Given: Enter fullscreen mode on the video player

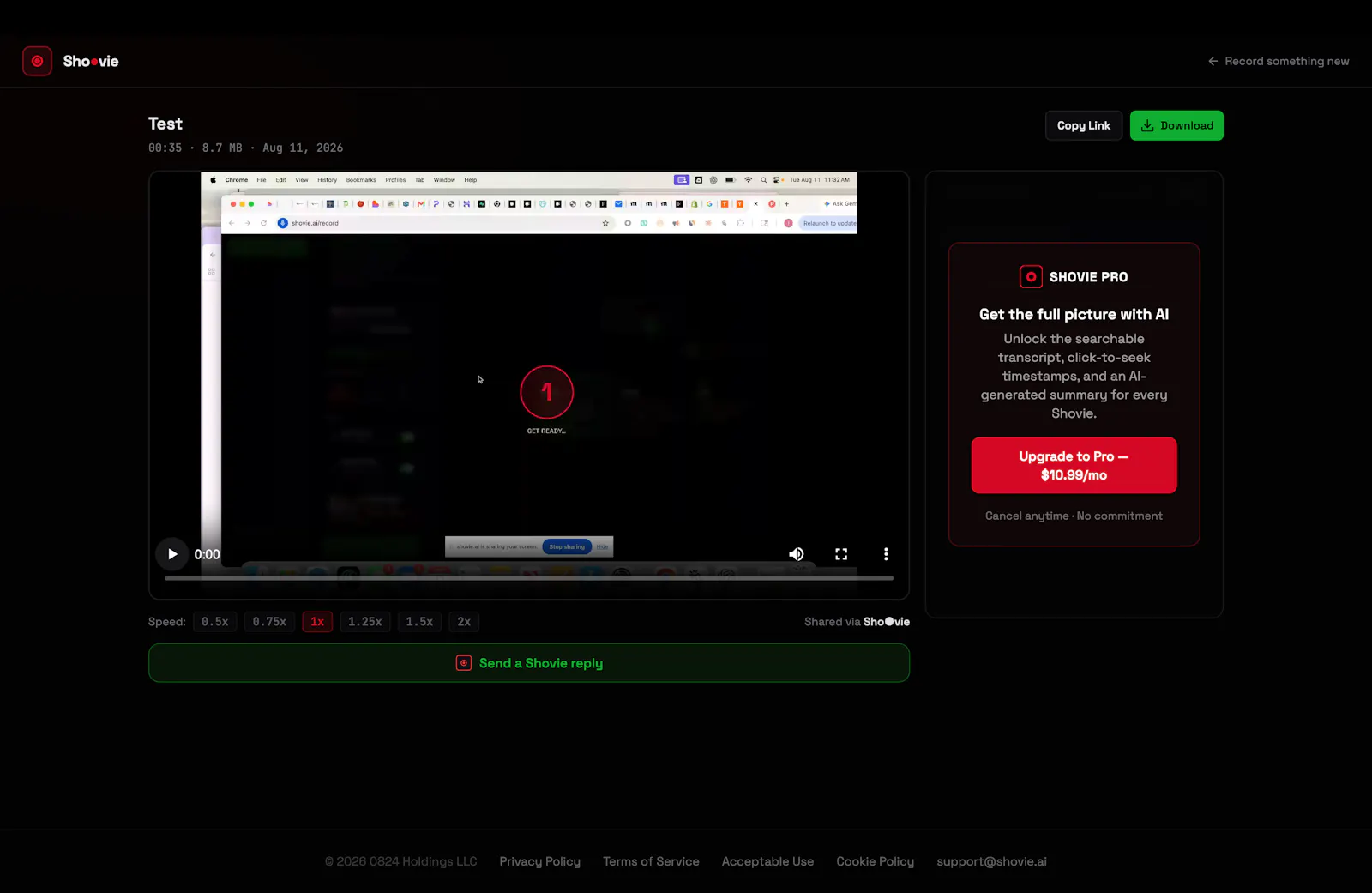Looking at the screenshot, I should coord(841,554).
